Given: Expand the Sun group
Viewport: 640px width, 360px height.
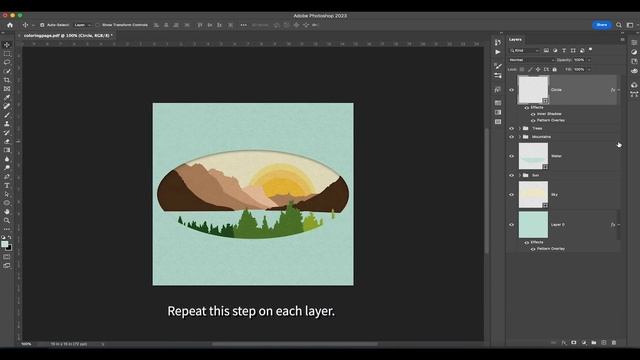Looking at the screenshot, I should (x=520, y=175).
